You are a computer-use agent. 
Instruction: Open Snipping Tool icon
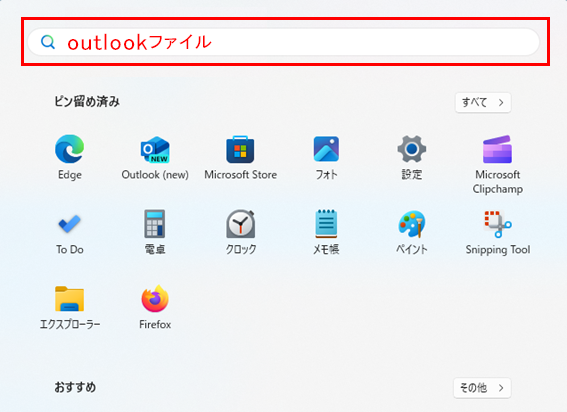[498, 224]
